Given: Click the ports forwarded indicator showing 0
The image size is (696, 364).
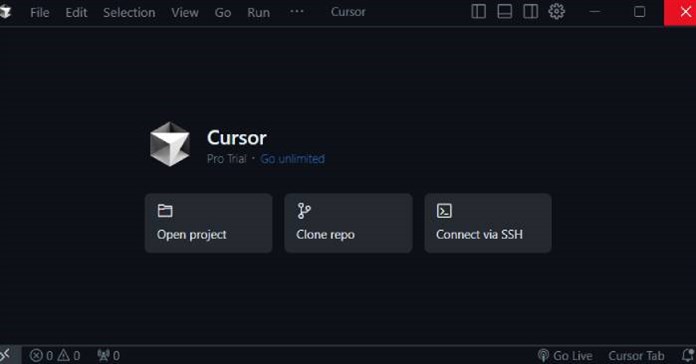Looking at the screenshot, I should 109,356.
